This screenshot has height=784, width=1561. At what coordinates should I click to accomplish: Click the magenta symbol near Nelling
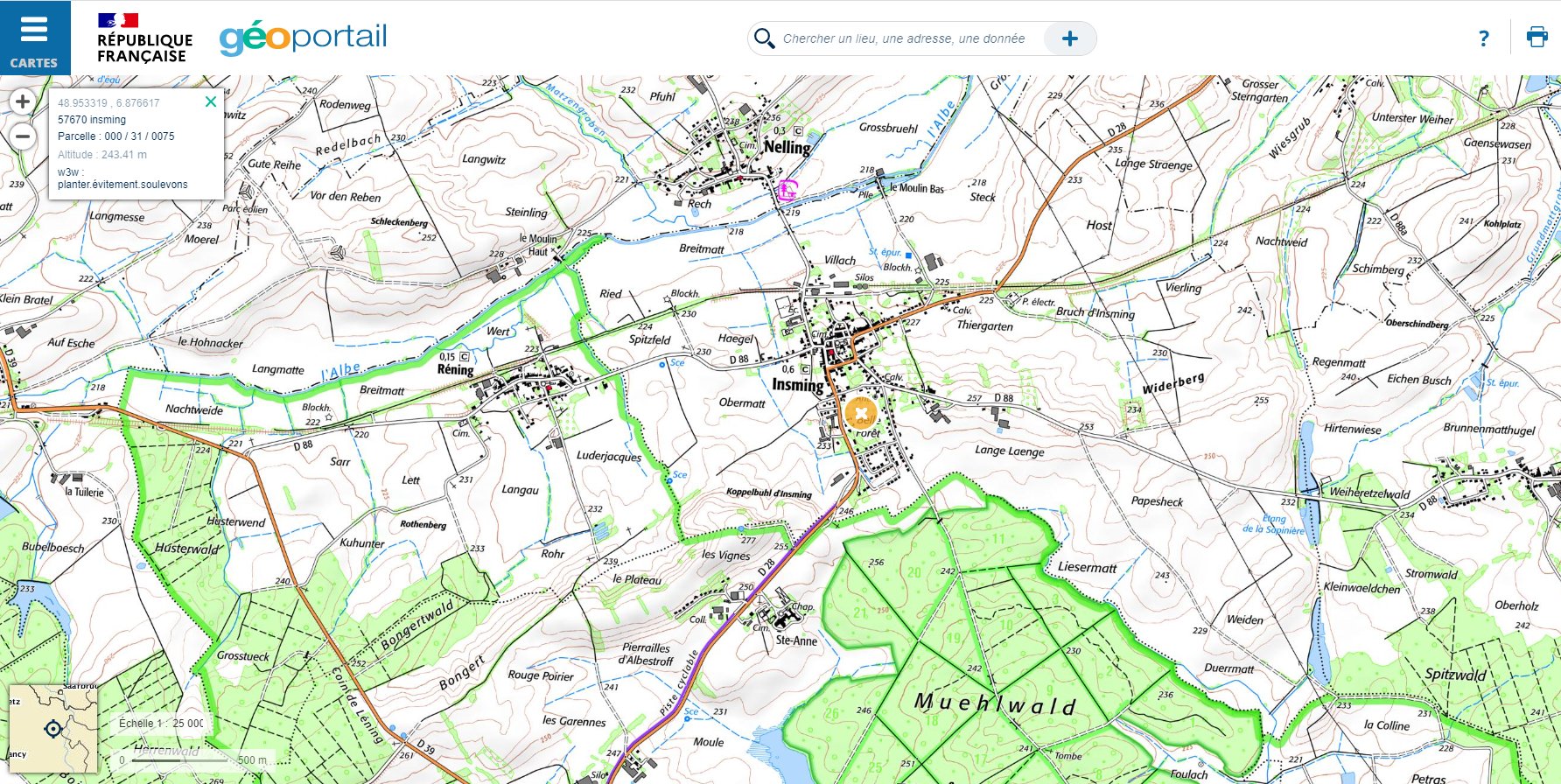pyautogui.click(x=787, y=189)
